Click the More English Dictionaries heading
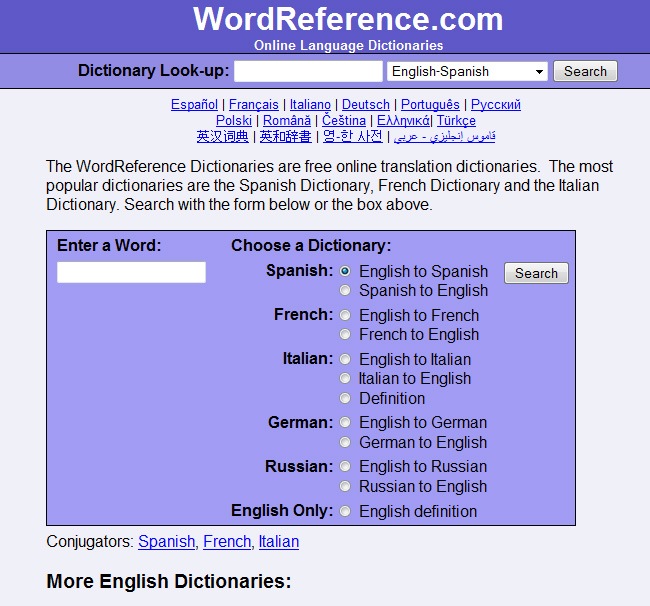Viewport: 650px width, 606px height. click(x=169, y=581)
